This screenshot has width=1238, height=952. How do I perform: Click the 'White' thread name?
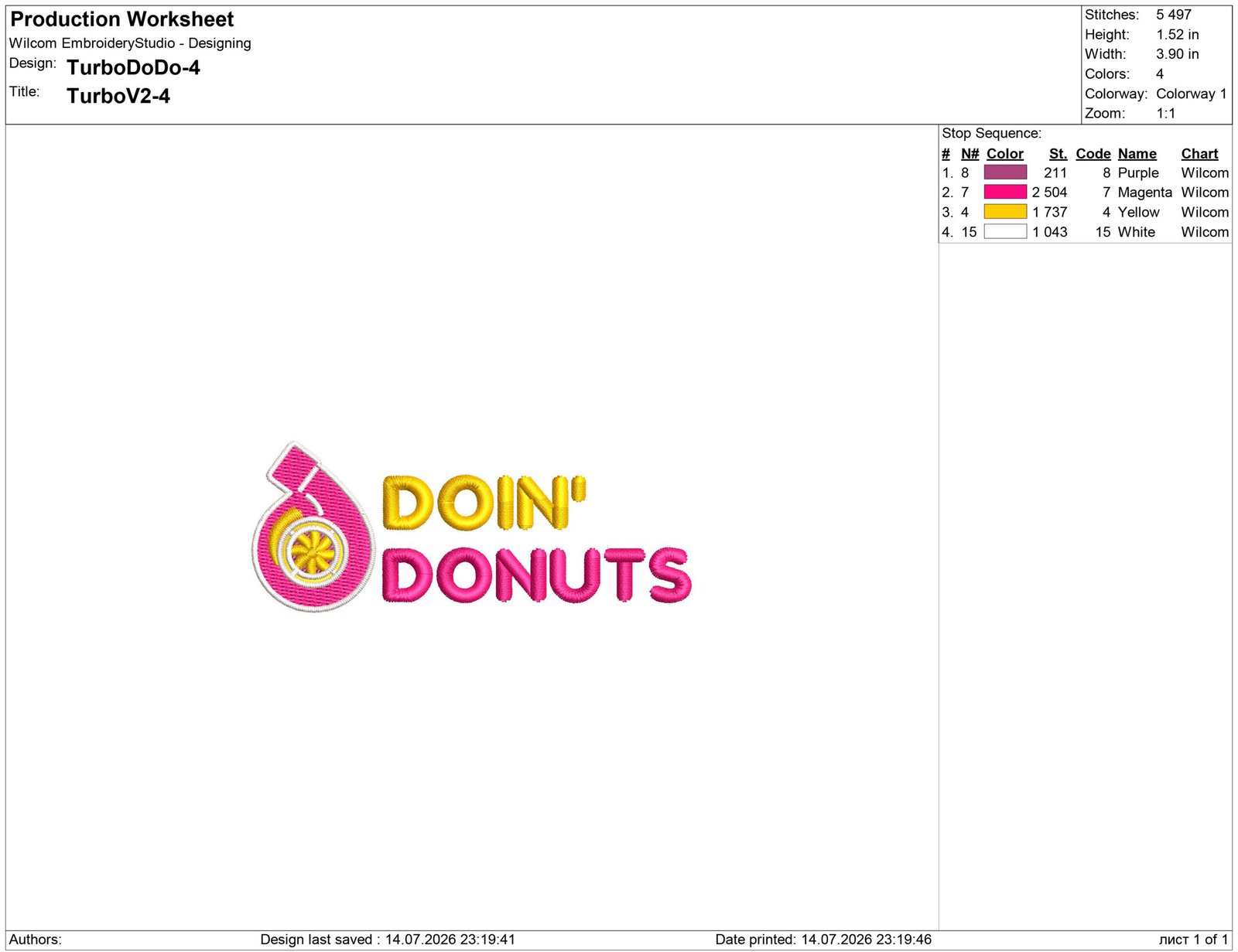tap(1137, 232)
